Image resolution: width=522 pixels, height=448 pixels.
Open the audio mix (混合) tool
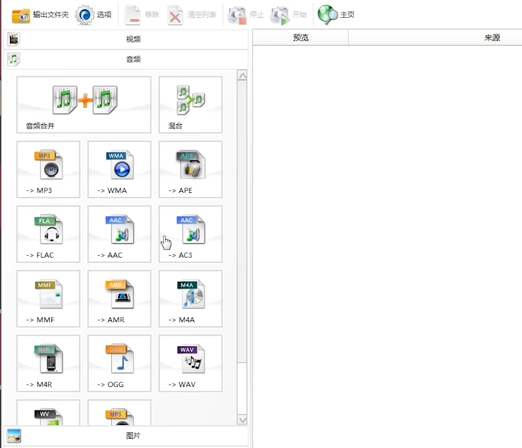point(191,105)
